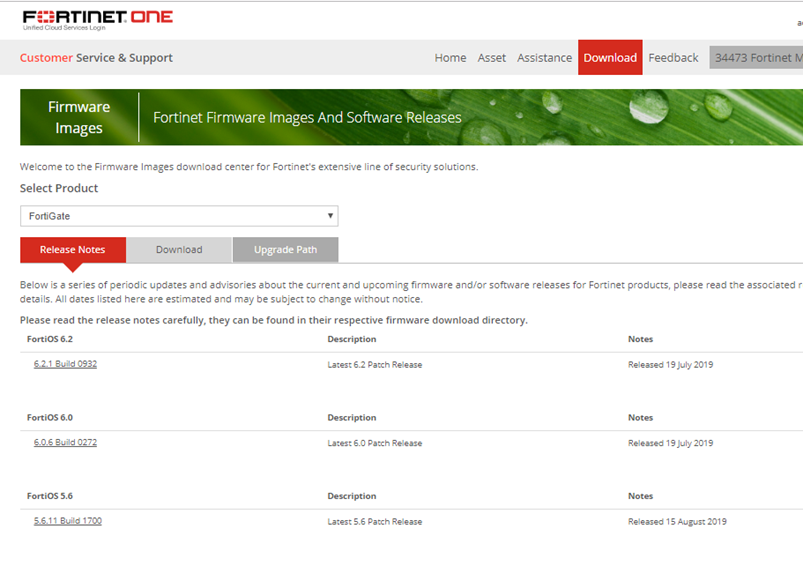
Task: Select the Download menu in navigation bar
Action: click(610, 57)
